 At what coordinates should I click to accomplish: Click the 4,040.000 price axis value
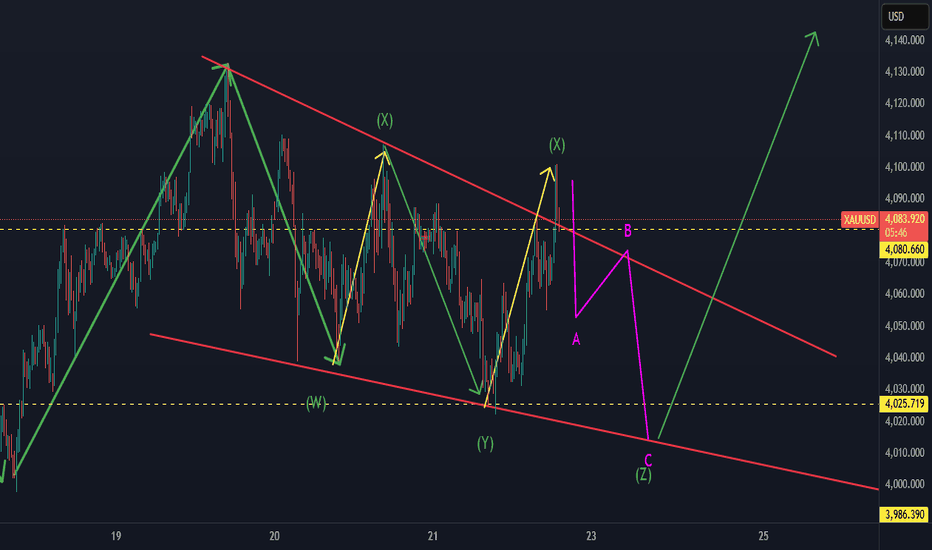click(x=904, y=357)
